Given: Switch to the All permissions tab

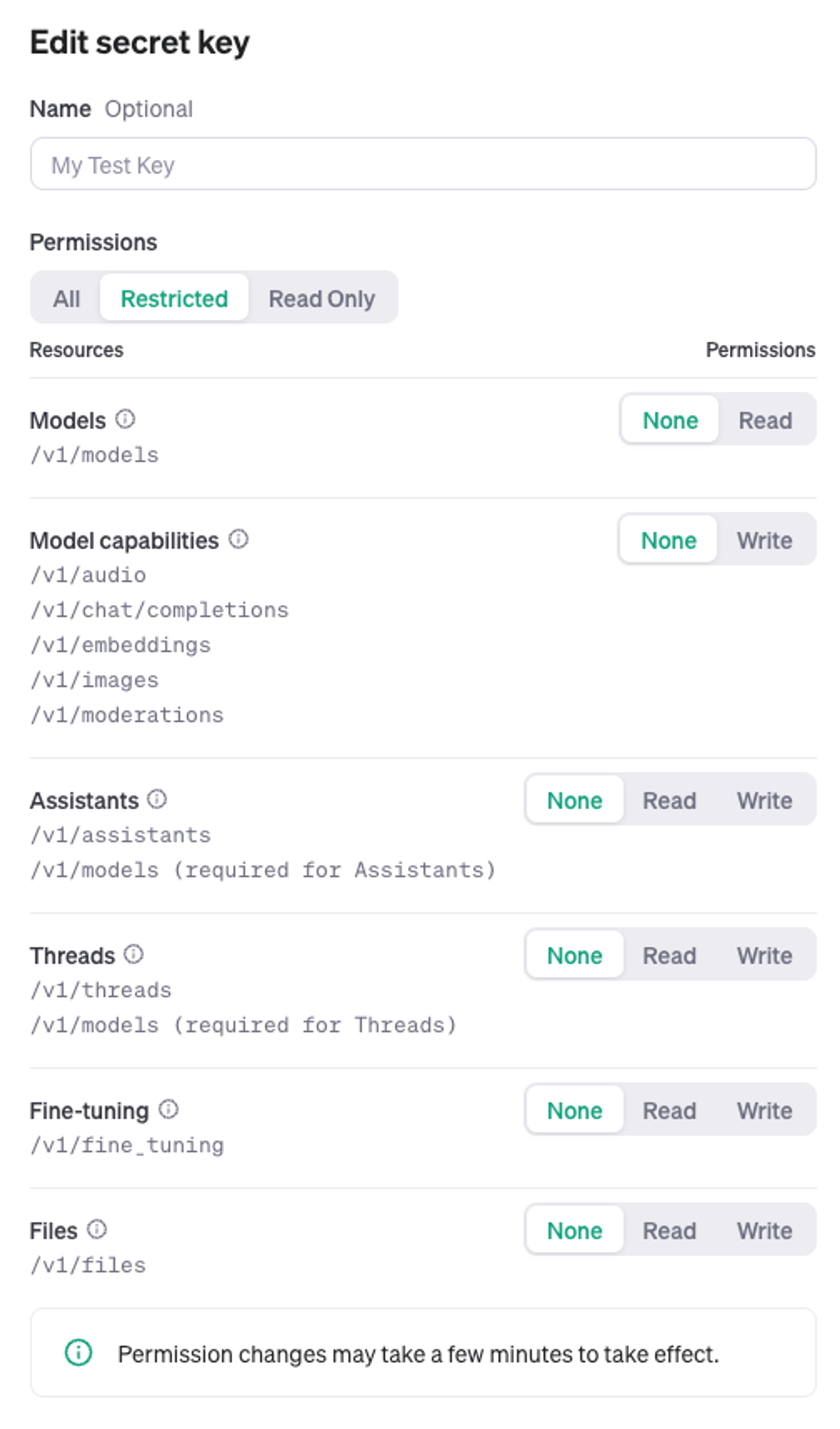Looking at the screenshot, I should 66,299.
